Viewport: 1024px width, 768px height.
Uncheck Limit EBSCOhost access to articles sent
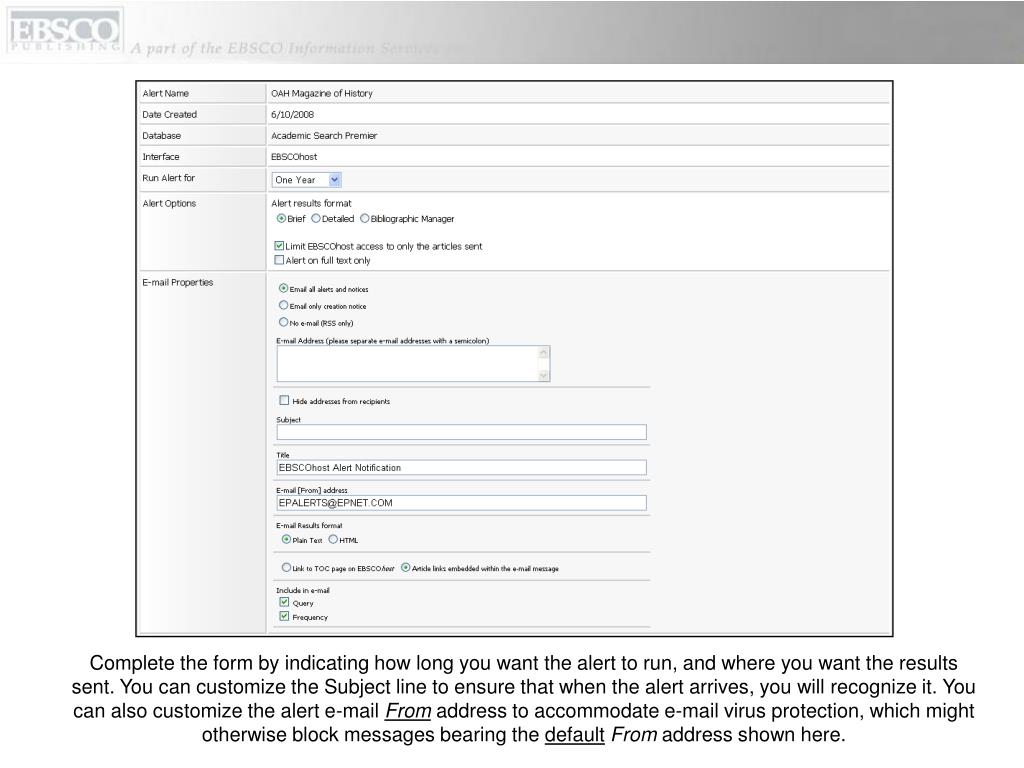coord(280,246)
